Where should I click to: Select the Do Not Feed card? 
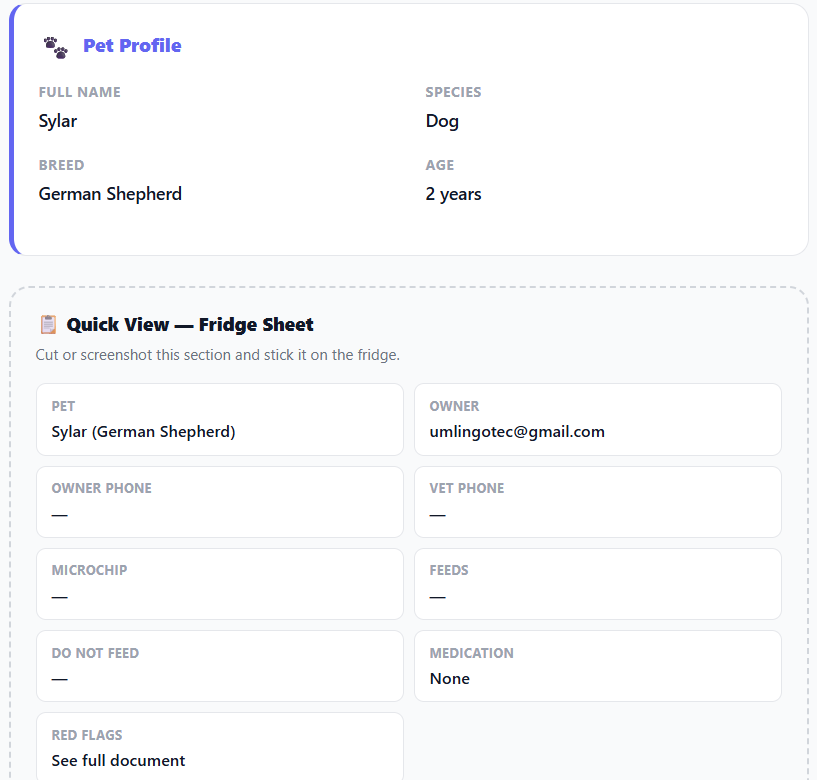tap(220, 666)
